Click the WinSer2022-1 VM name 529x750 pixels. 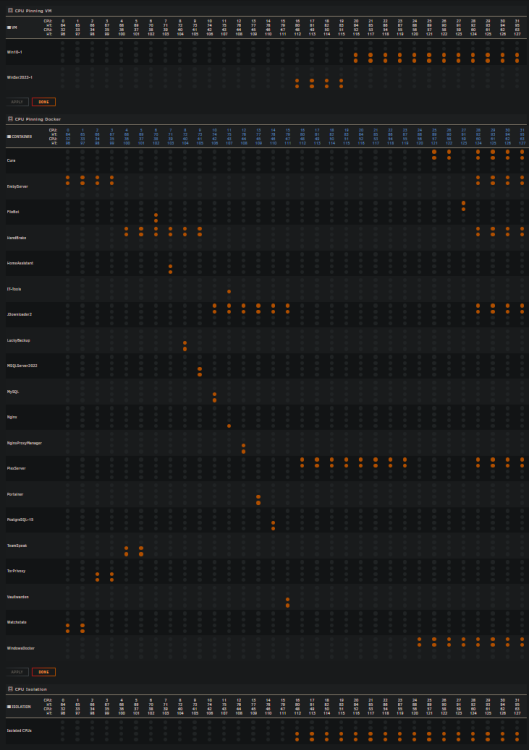tap(20, 77)
